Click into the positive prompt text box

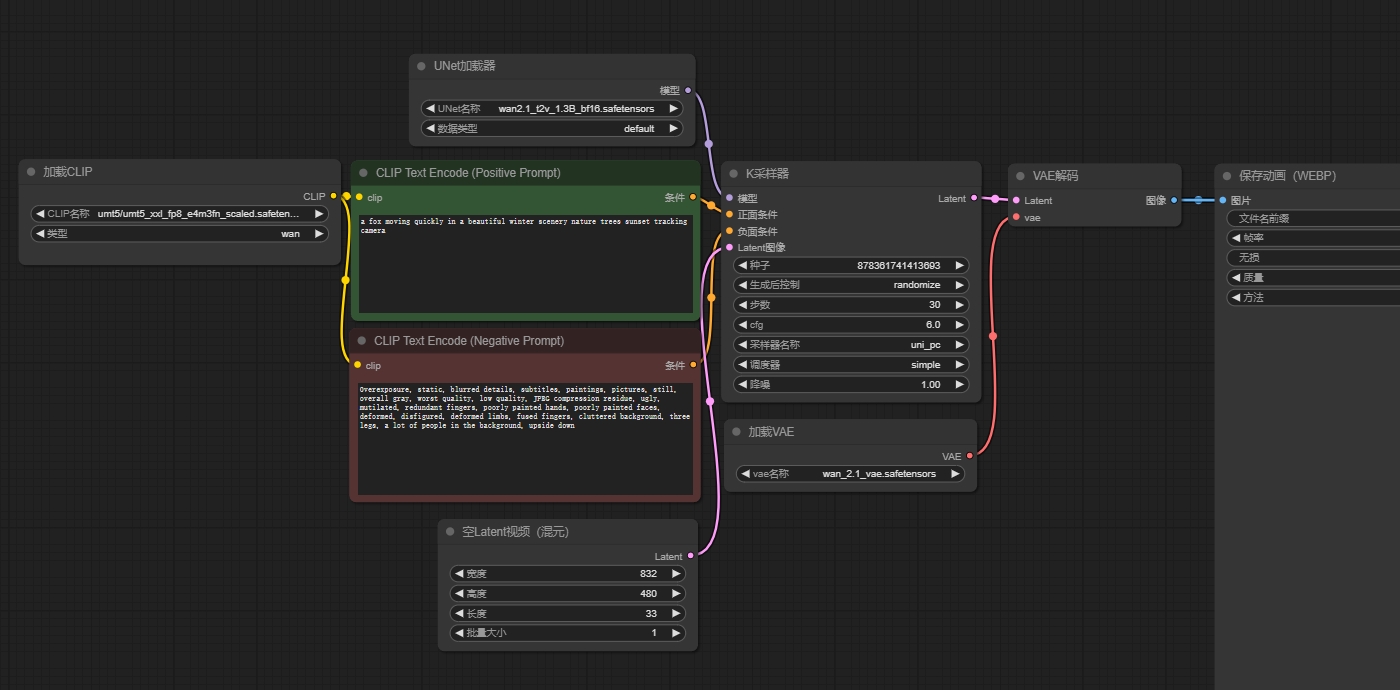(525, 263)
